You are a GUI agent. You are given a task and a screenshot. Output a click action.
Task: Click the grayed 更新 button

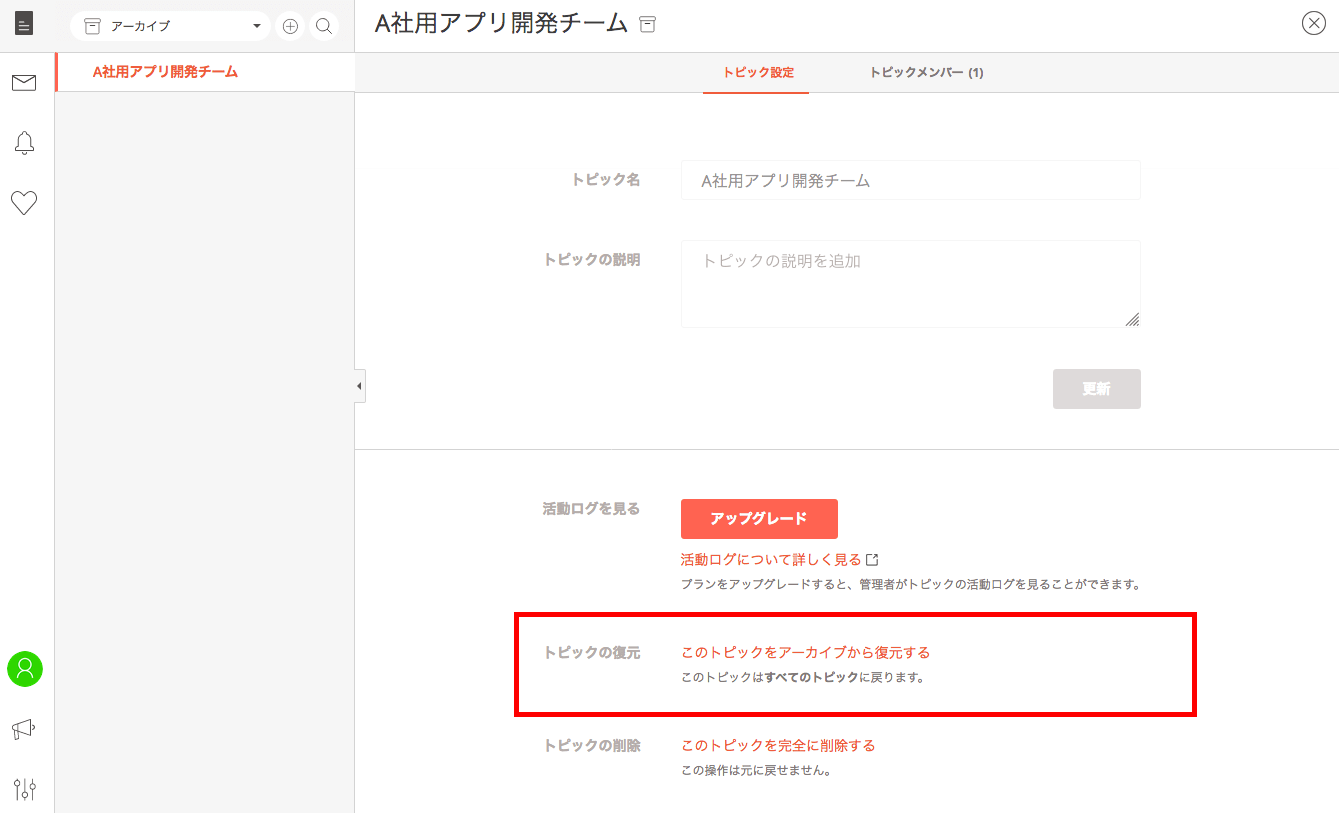pyautogui.click(x=1096, y=389)
